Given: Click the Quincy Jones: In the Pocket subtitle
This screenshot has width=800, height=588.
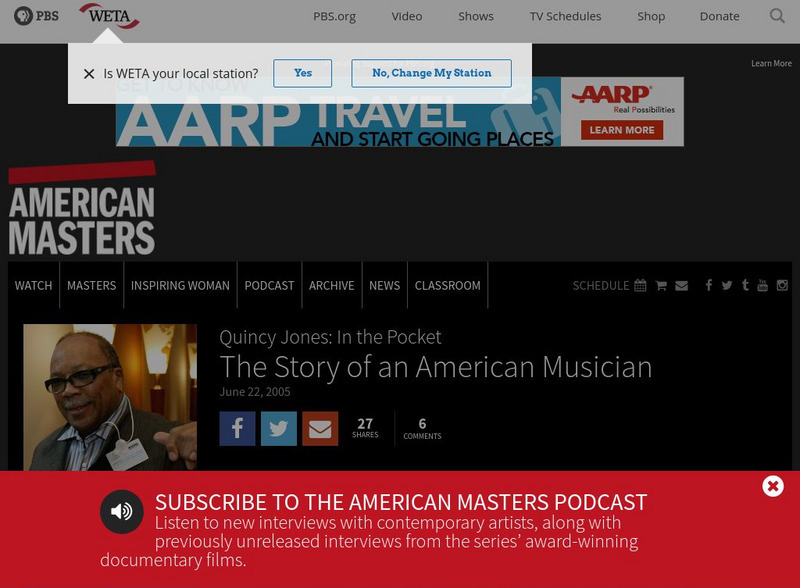Looking at the screenshot, I should point(330,337).
